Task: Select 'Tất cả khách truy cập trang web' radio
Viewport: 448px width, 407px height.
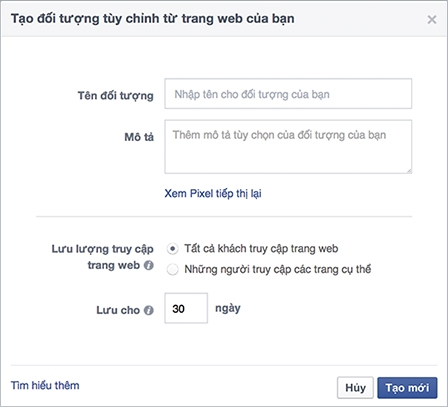Action: tap(172, 249)
